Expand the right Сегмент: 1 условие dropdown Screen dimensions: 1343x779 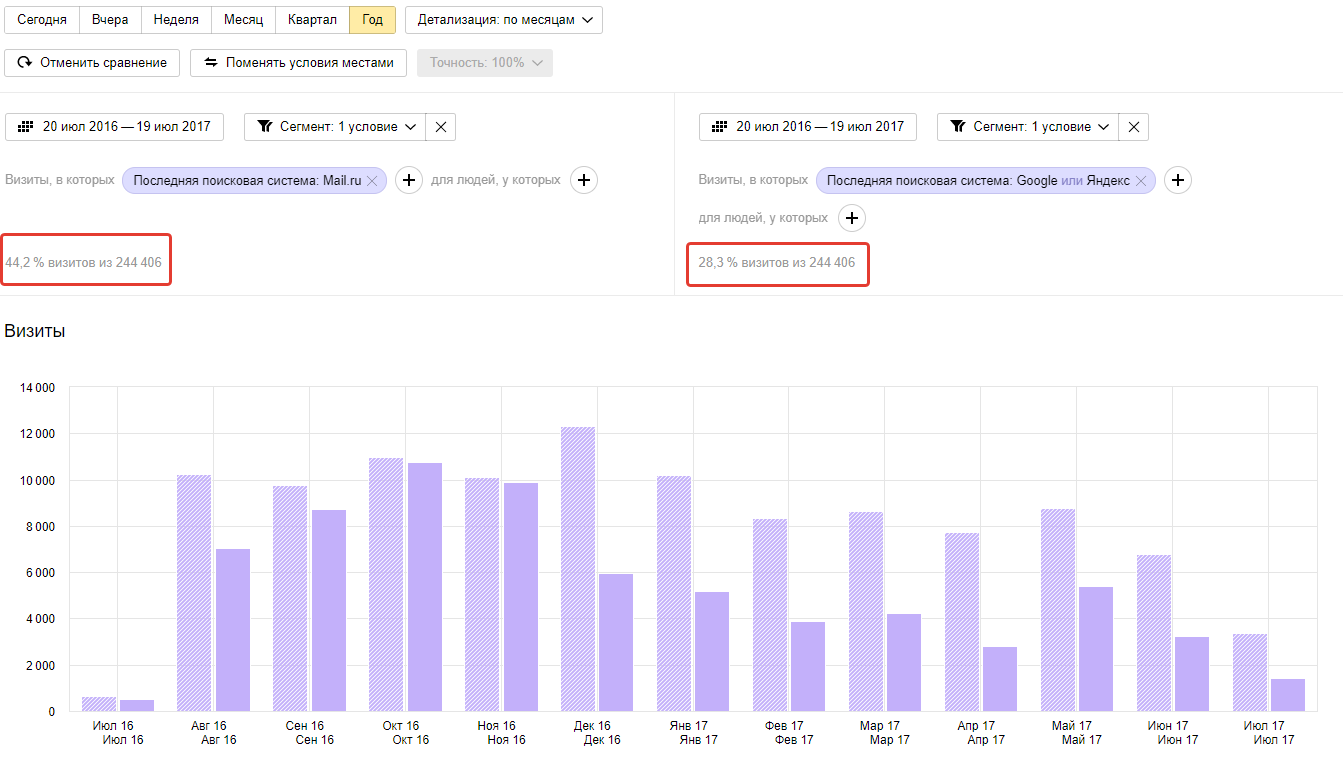(x=1028, y=127)
